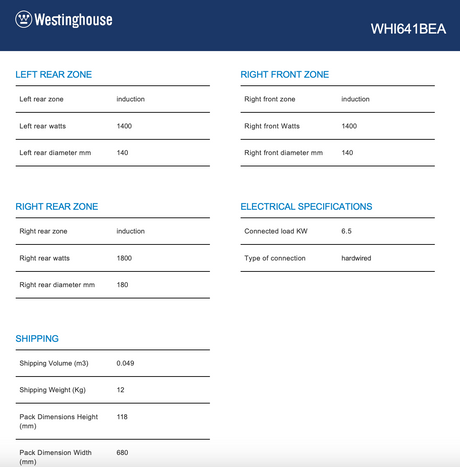Select the Connected load KW 6.5 value
Image resolution: width=460 pixels, height=467 pixels.
[346, 231]
